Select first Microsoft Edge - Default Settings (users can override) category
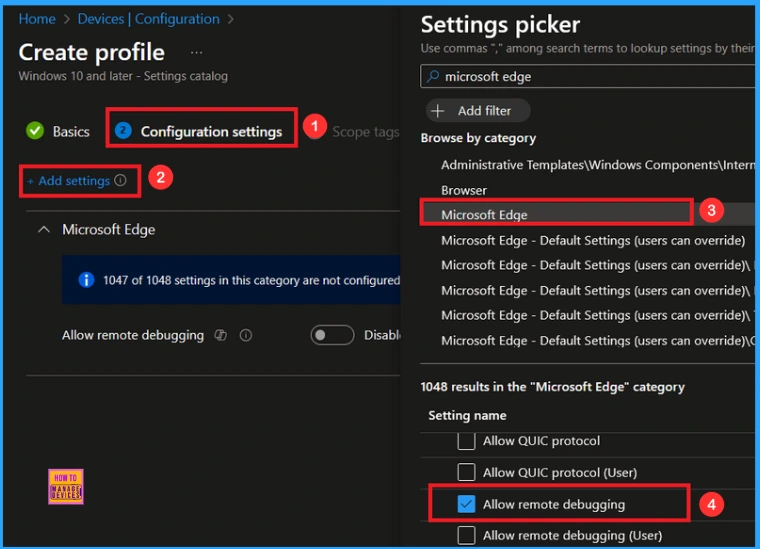The image size is (760, 549). [x=593, y=240]
